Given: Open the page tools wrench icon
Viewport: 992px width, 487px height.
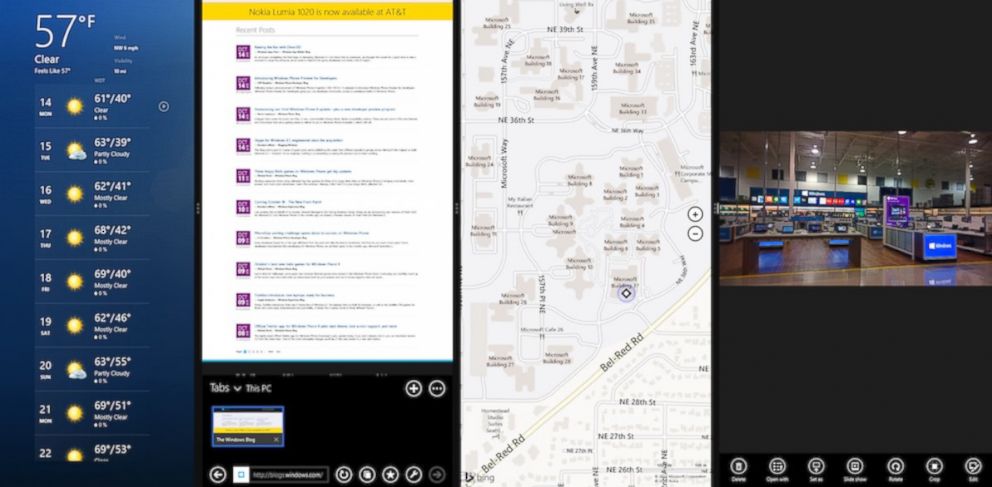Looking at the screenshot, I should [414, 474].
